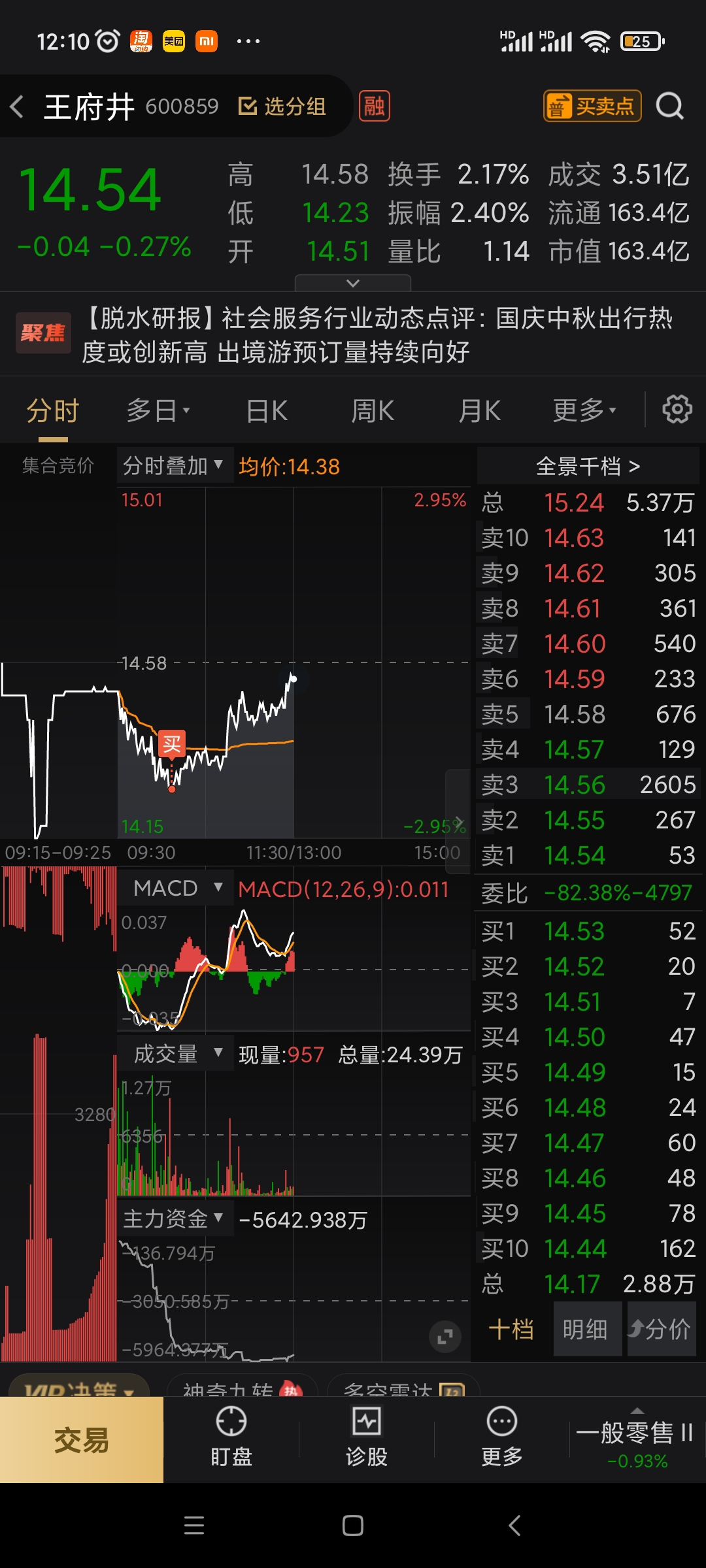706x1568 pixels.
Task: Select the 十档 ten-level tab
Action: tap(511, 1329)
